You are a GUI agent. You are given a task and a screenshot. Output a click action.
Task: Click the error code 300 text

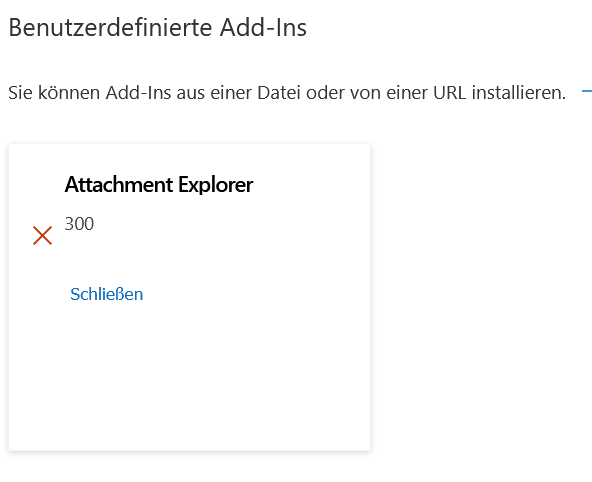pos(79,223)
